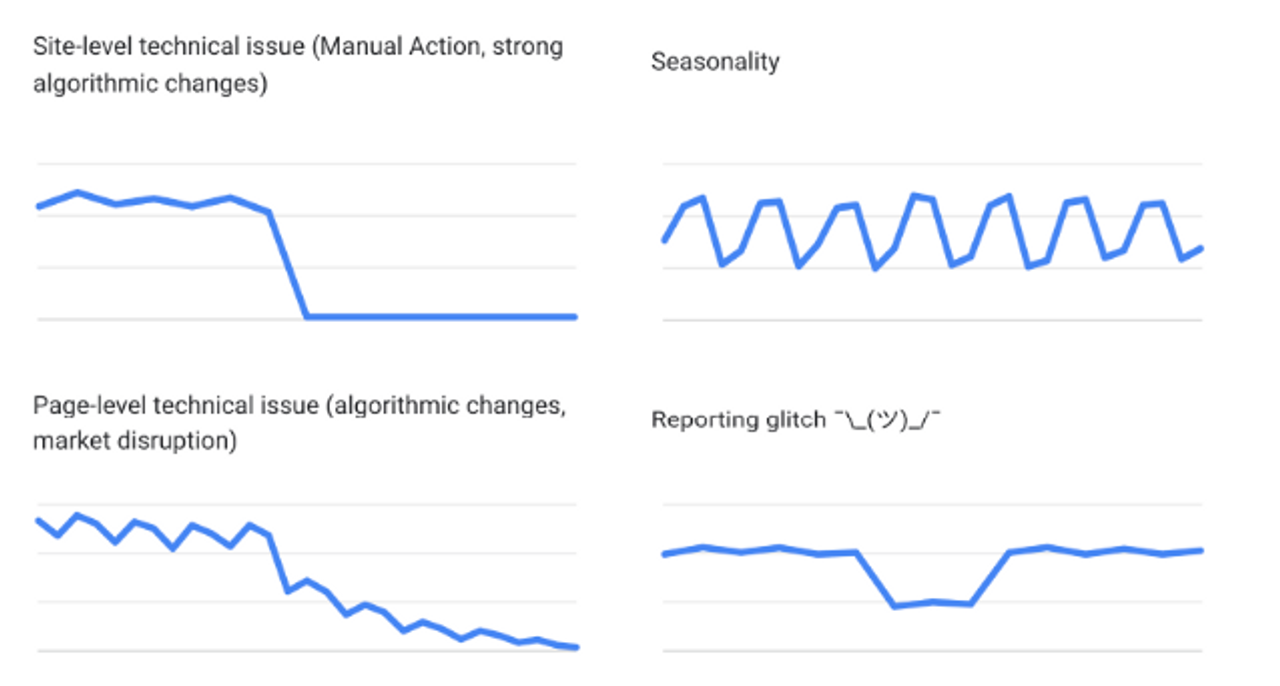The height and width of the screenshot is (686, 1280).
Task: Click the tallest peak in the Seasonality chart
Action: [914, 195]
